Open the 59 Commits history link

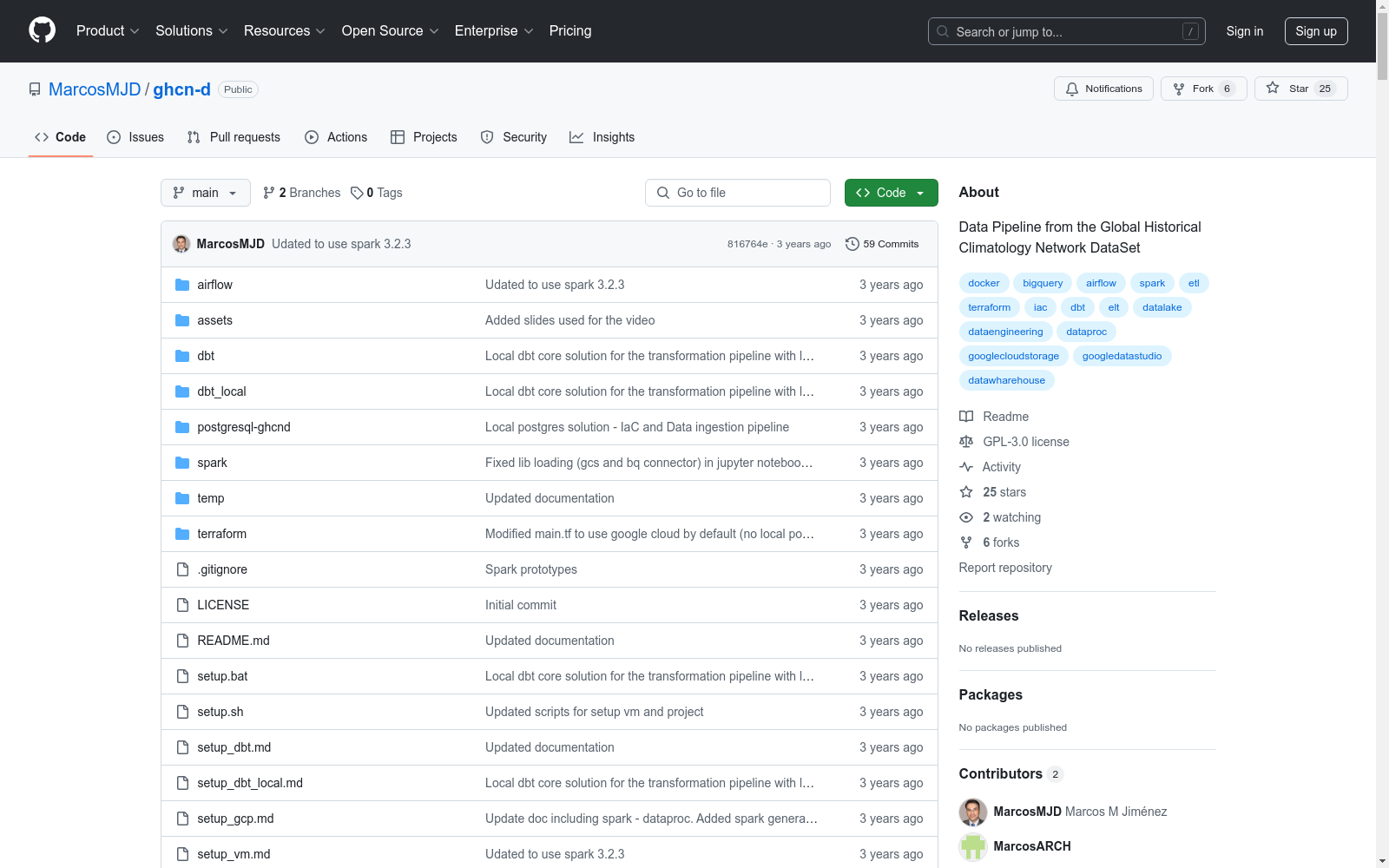882,244
